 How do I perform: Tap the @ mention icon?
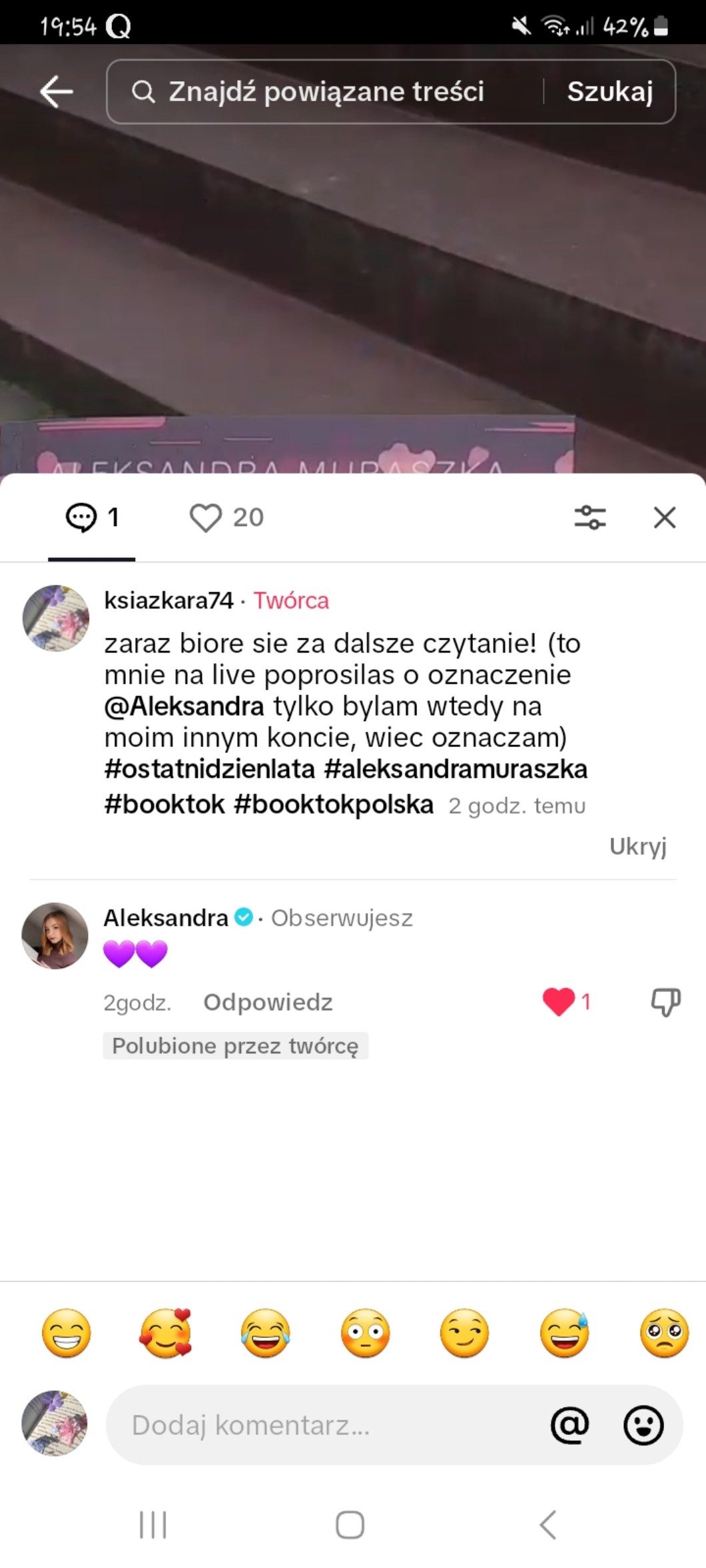tap(570, 1424)
